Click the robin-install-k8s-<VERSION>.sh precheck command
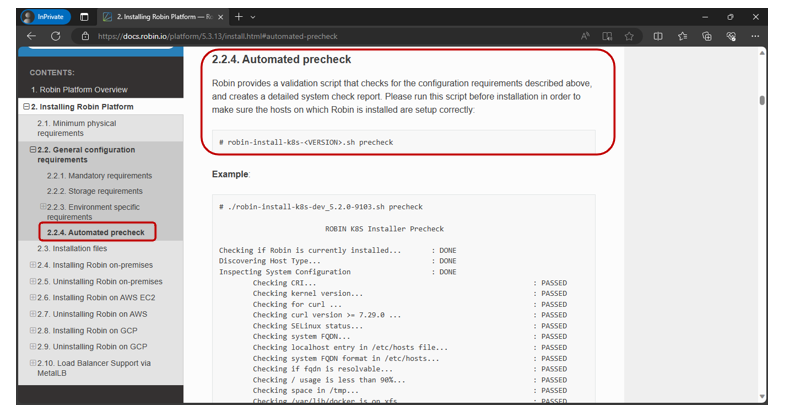 [306, 142]
